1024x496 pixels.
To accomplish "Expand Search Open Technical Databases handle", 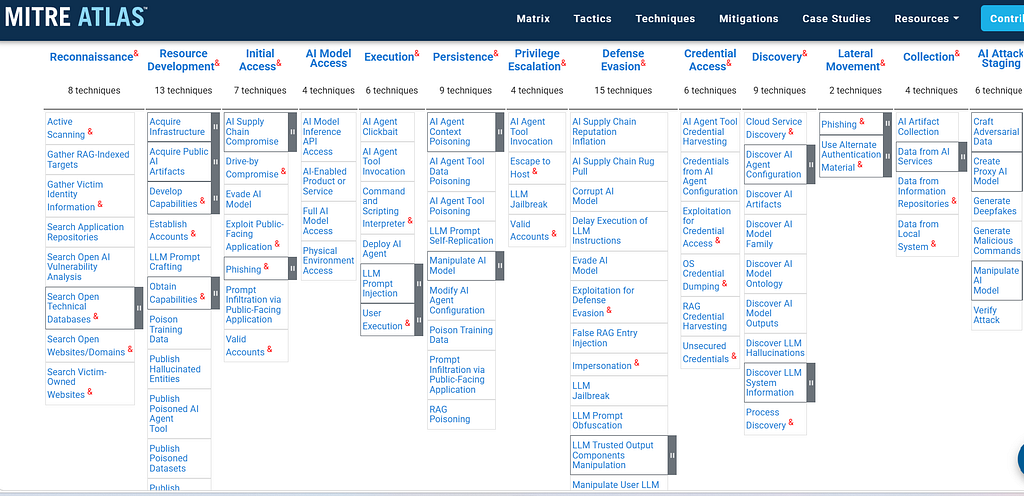I will coord(138,308).
